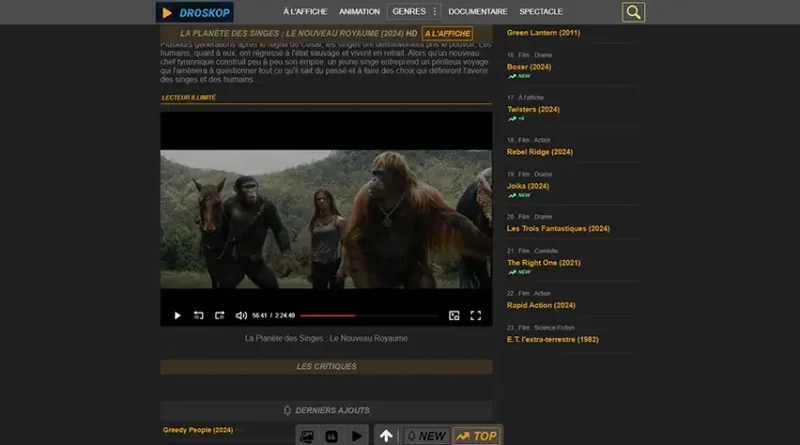800x445 pixels.
Task: Expand the Genres dropdown menu
Action: 414,12
